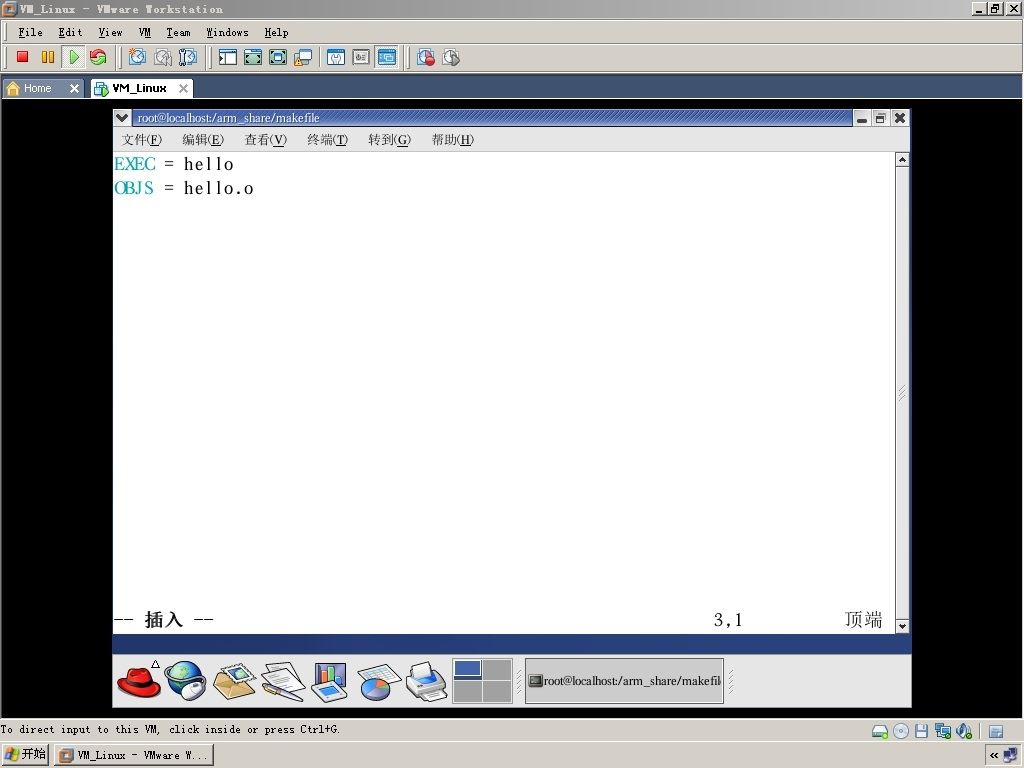The height and width of the screenshot is (768, 1024).
Task: Close the Home tab
Action: (x=74, y=88)
